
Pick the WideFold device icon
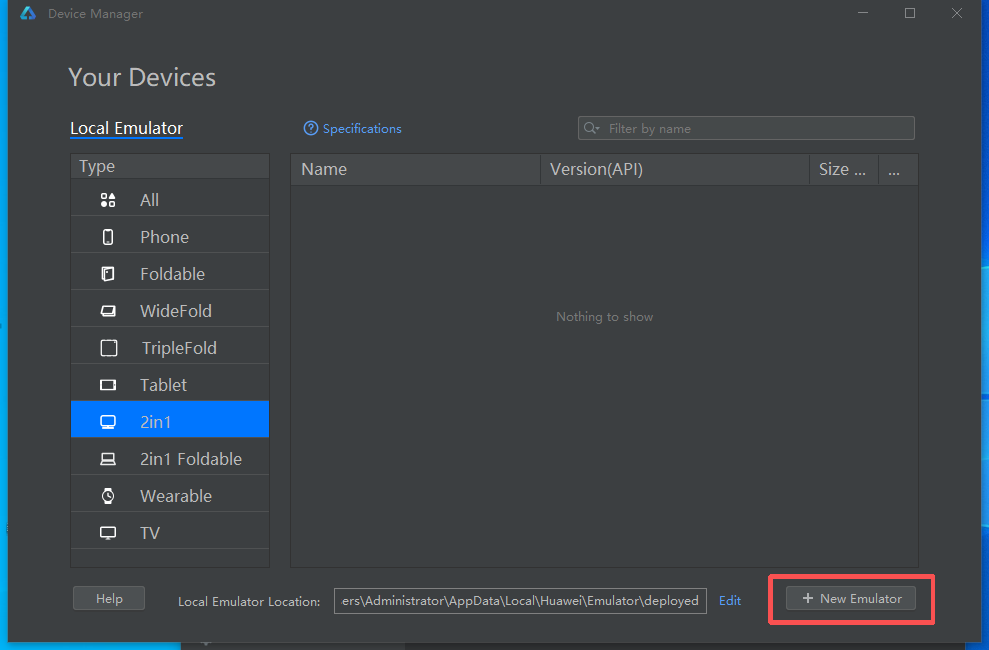point(108,311)
